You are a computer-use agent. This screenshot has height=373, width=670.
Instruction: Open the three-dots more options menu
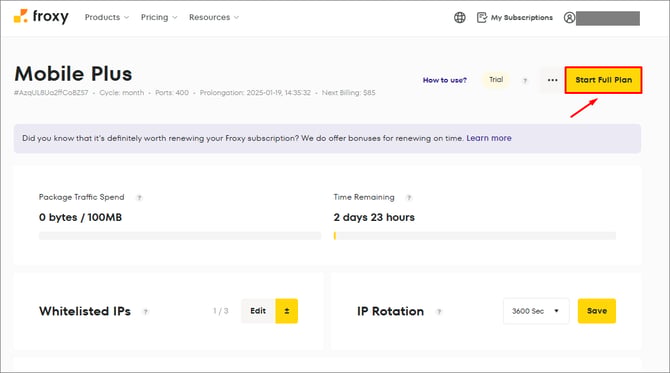(552, 80)
